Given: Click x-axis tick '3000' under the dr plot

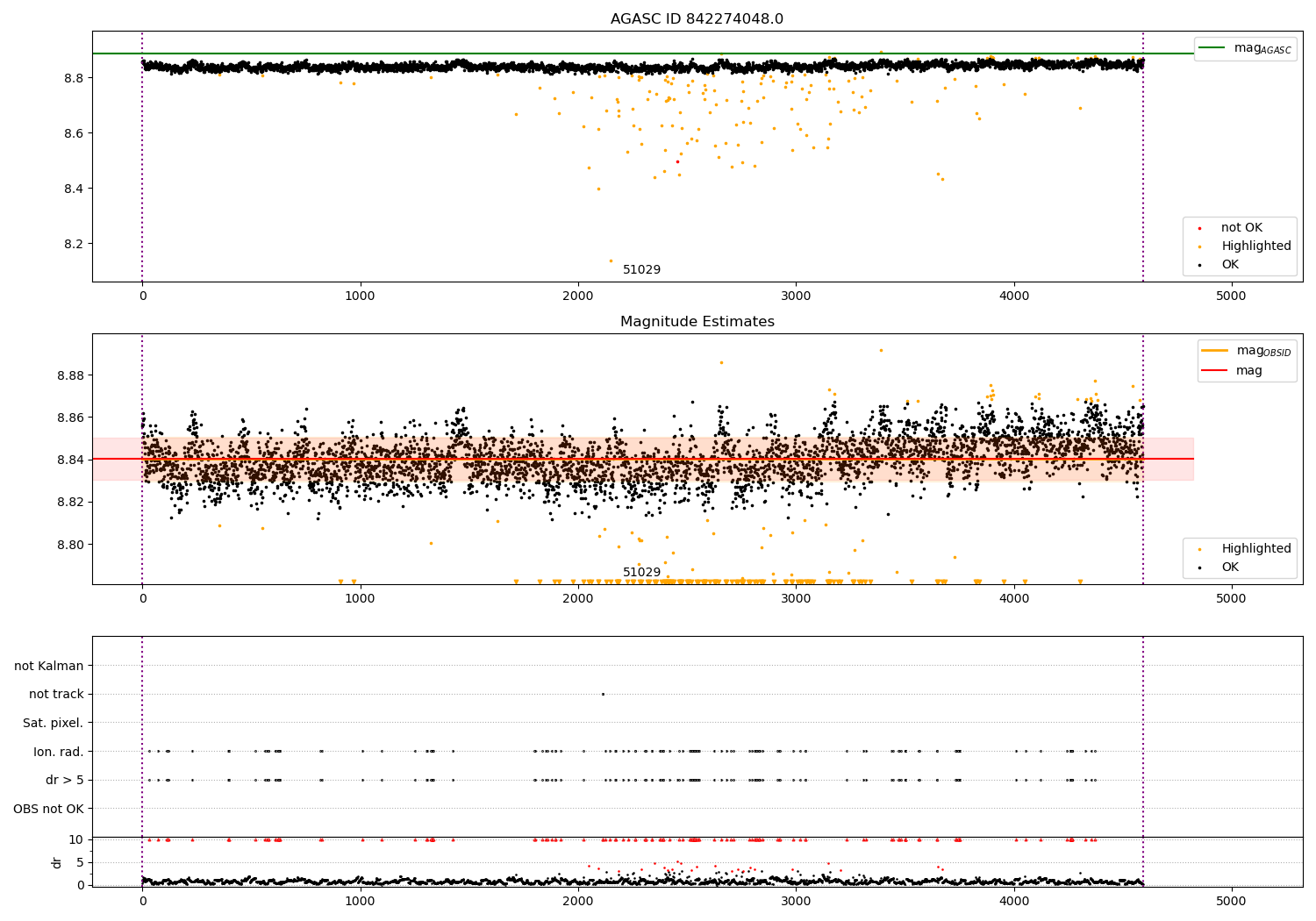Looking at the screenshot, I should 796,902.
